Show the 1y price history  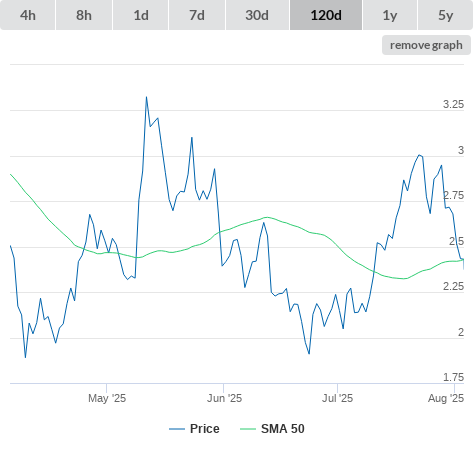click(x=390, y=15)
